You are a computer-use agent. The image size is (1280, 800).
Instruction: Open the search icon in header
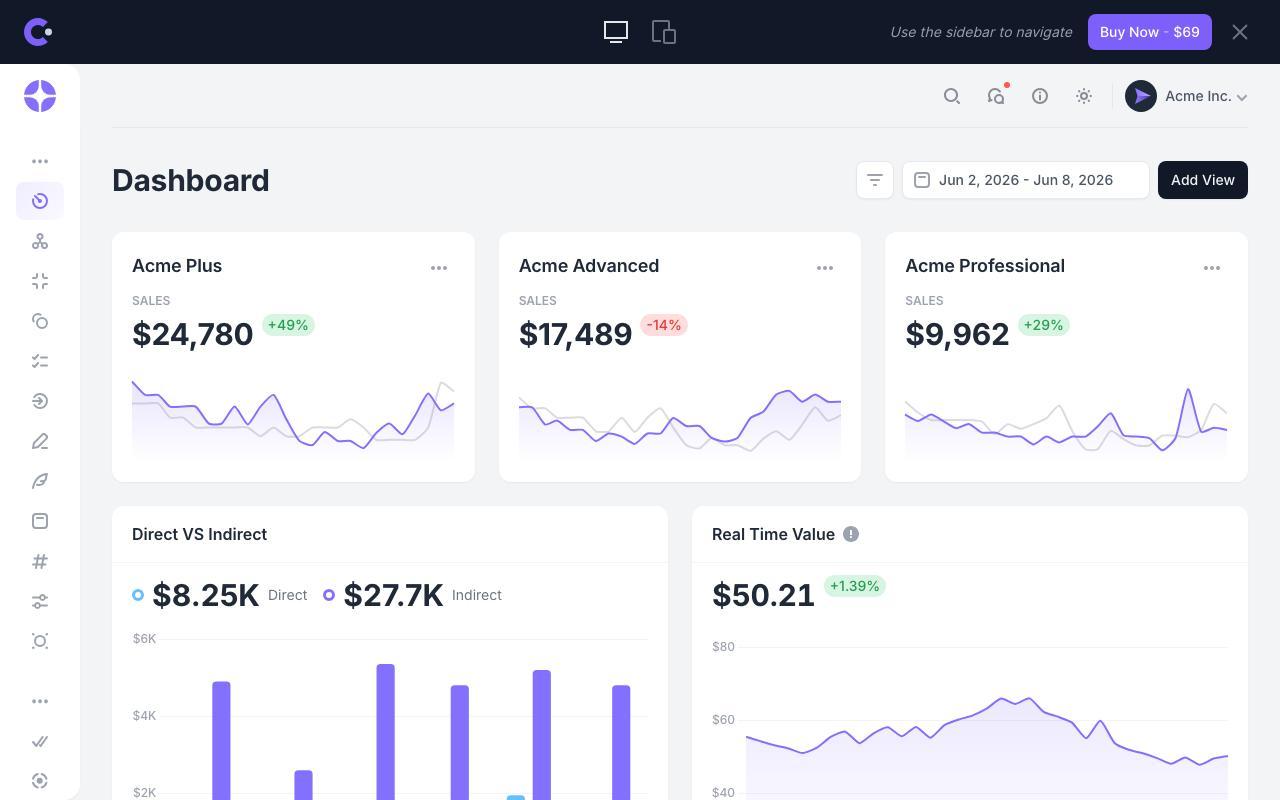952,96
